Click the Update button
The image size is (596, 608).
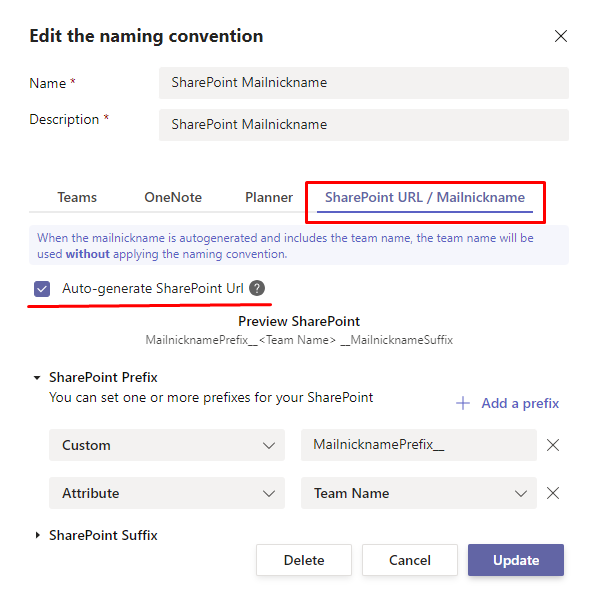[x=516, y=560]
